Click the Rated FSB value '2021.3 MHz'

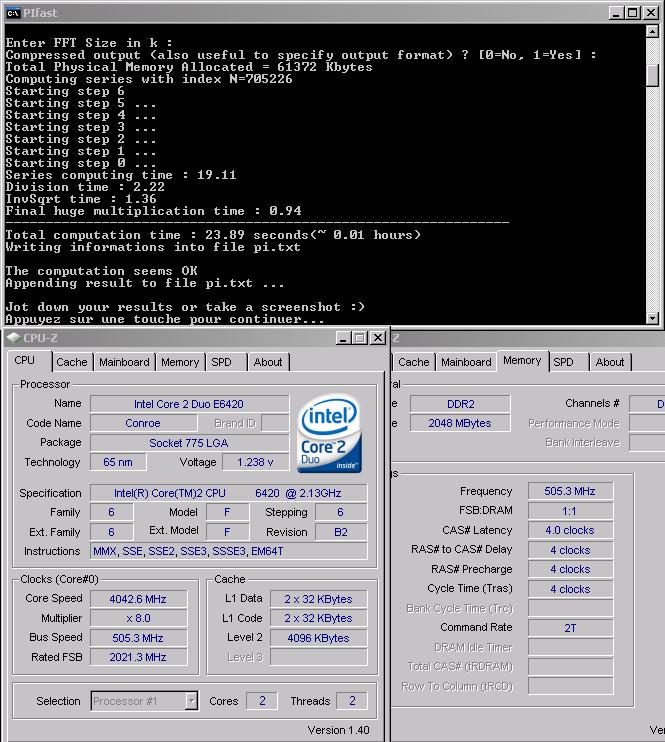(138, 657)
